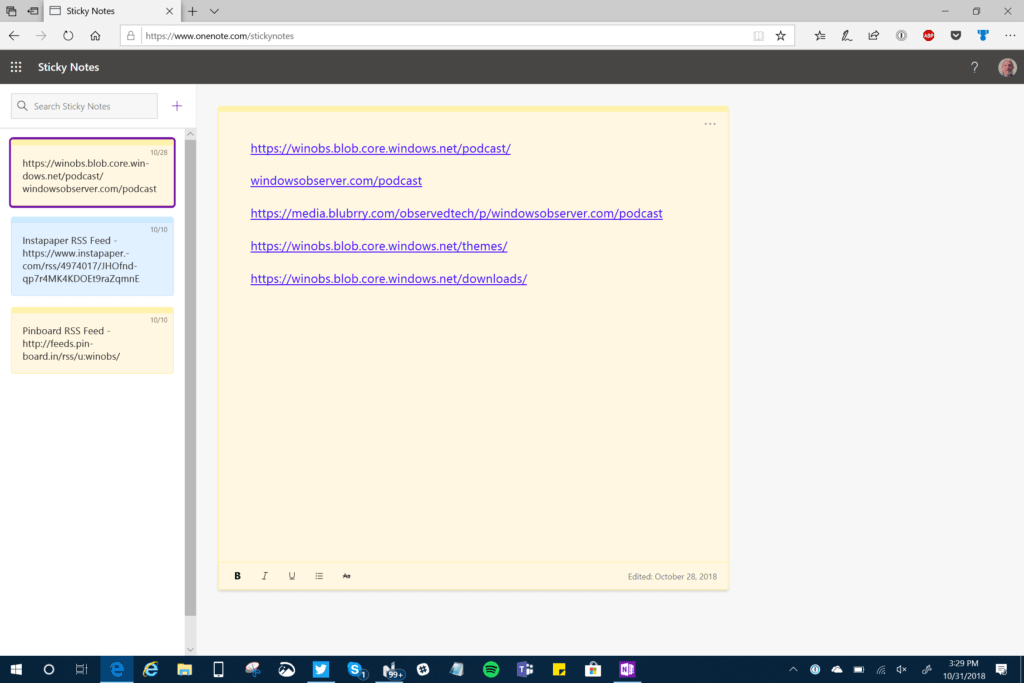Create a new sticky note with plus button
The height and width of the screenshot is (683, 1024).
tap(176, 105)
